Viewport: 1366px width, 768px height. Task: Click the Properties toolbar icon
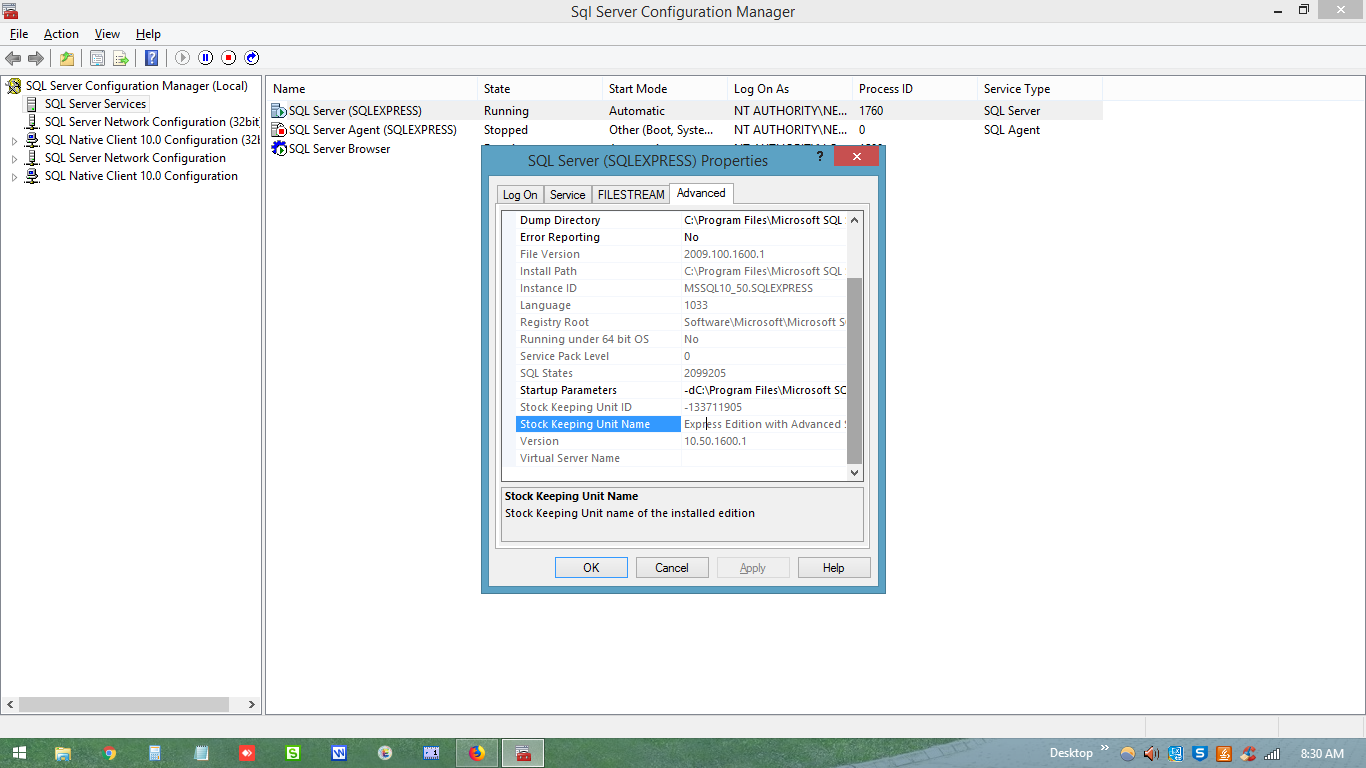(97, 58)
